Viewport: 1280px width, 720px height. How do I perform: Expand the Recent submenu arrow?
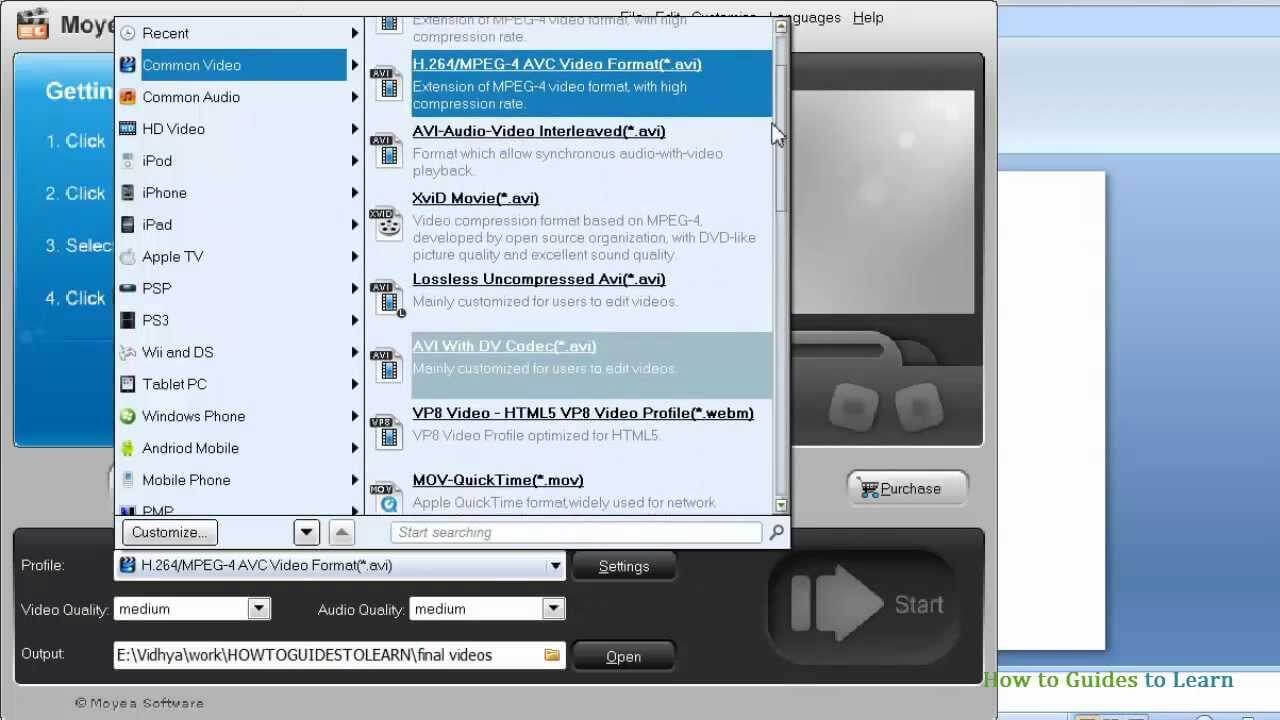click(x=354, y=33)
